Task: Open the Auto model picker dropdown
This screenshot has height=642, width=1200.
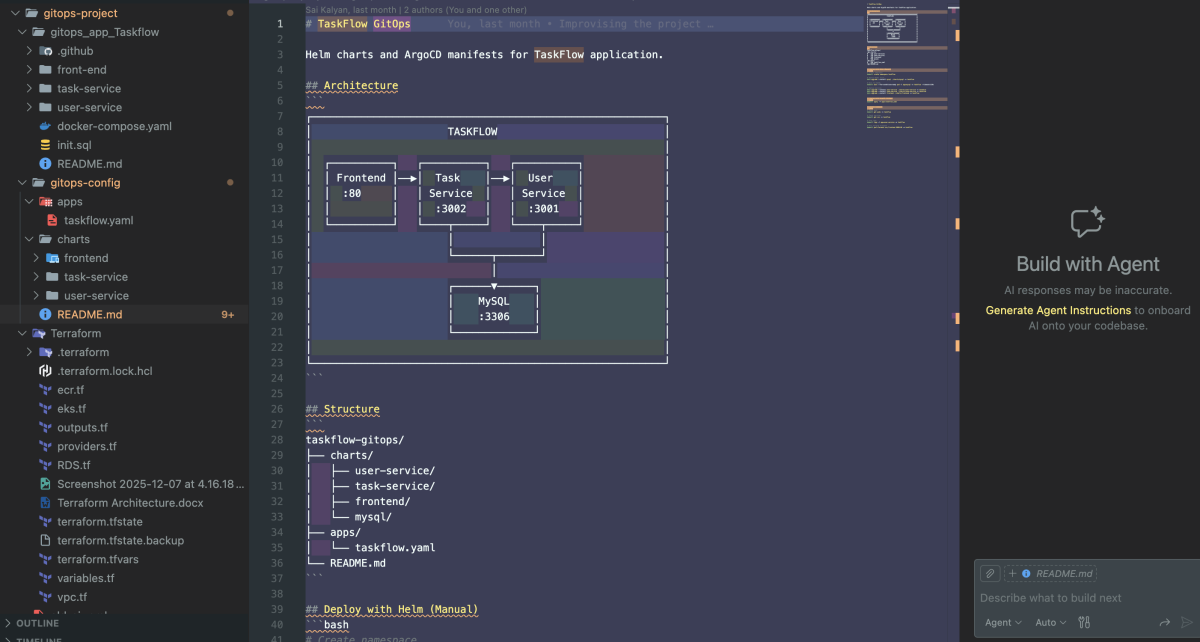Action: tap(1050, 622)
